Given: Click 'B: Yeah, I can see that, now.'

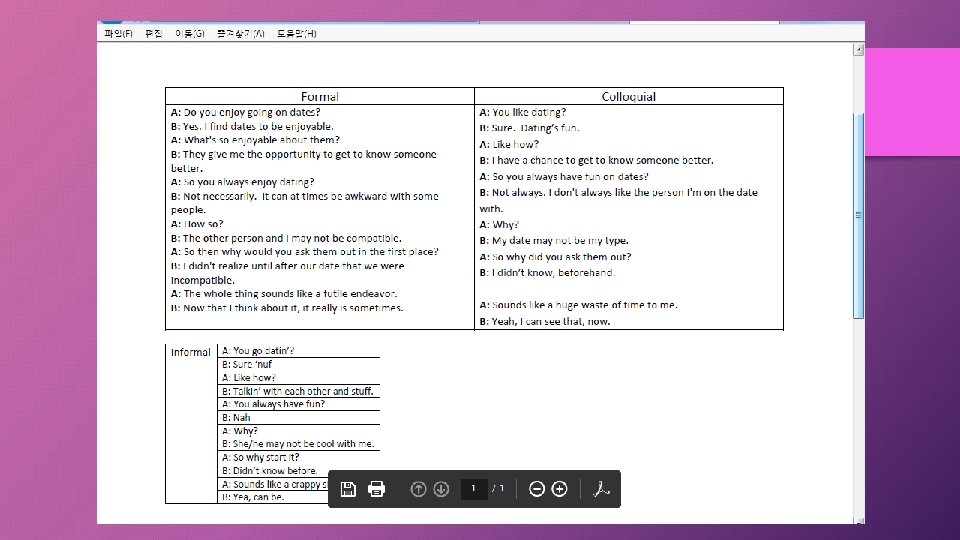Looking at the screenshot, I should (x=545, y=321).
